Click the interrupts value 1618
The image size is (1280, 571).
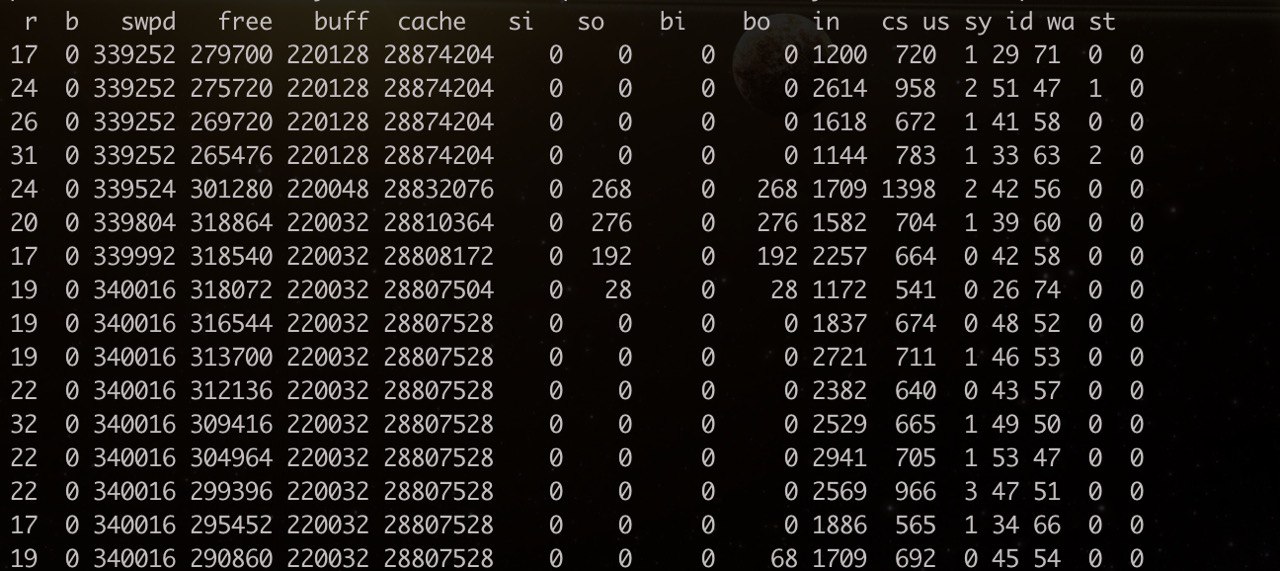pos(840,122)
